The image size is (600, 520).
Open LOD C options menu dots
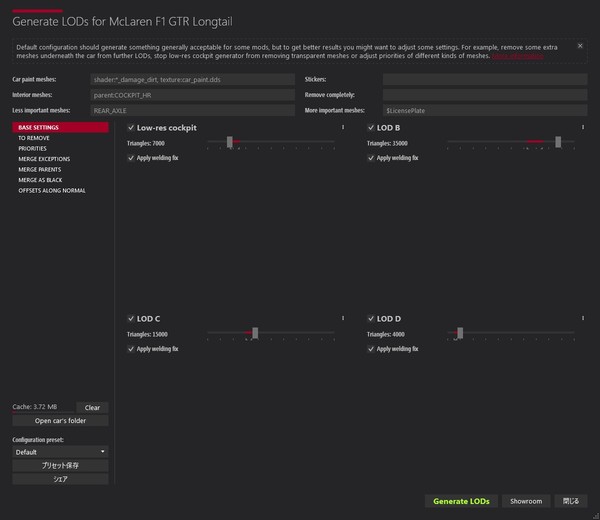[x=343, y=318]
